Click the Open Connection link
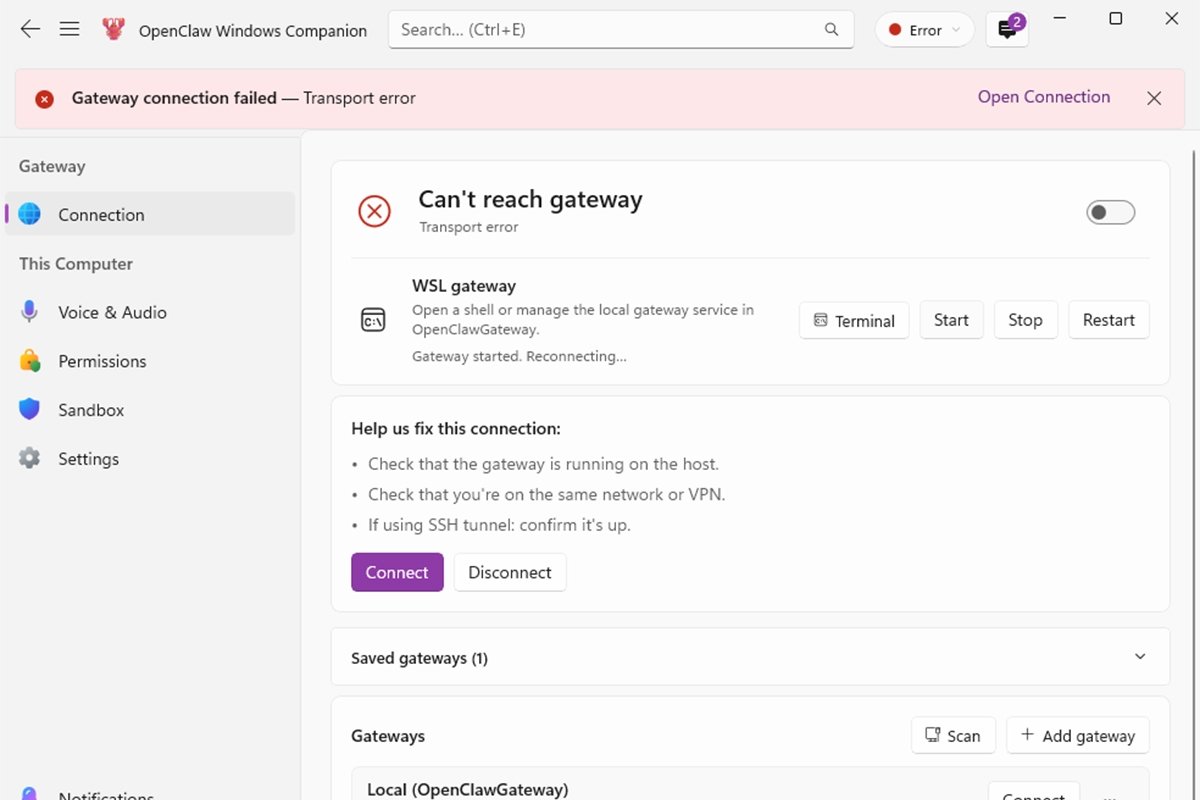This screenshot has width=1200, height=800. tap(1044, 97)
